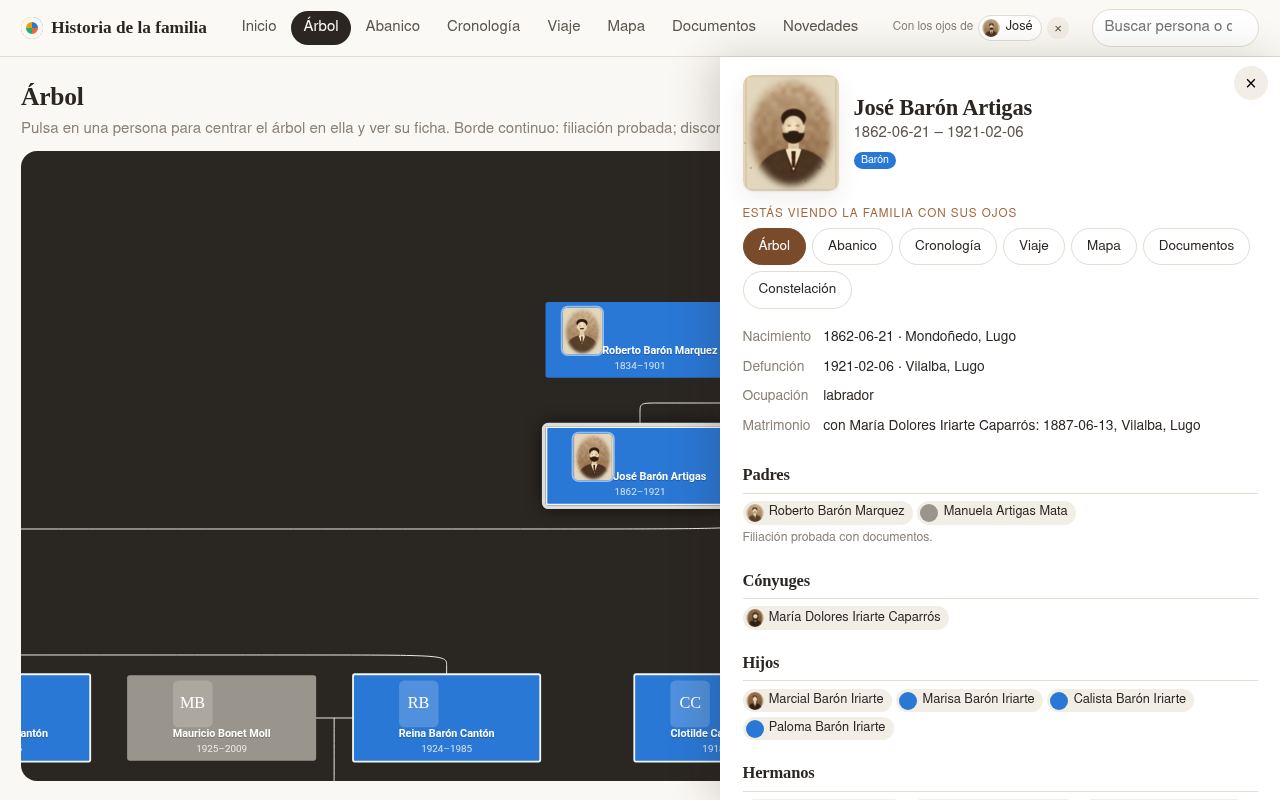Viewport: 1280px width, 800px height.
Task: Select José Barón Artigas node in the tree
Action: click(x=633, y=466)
